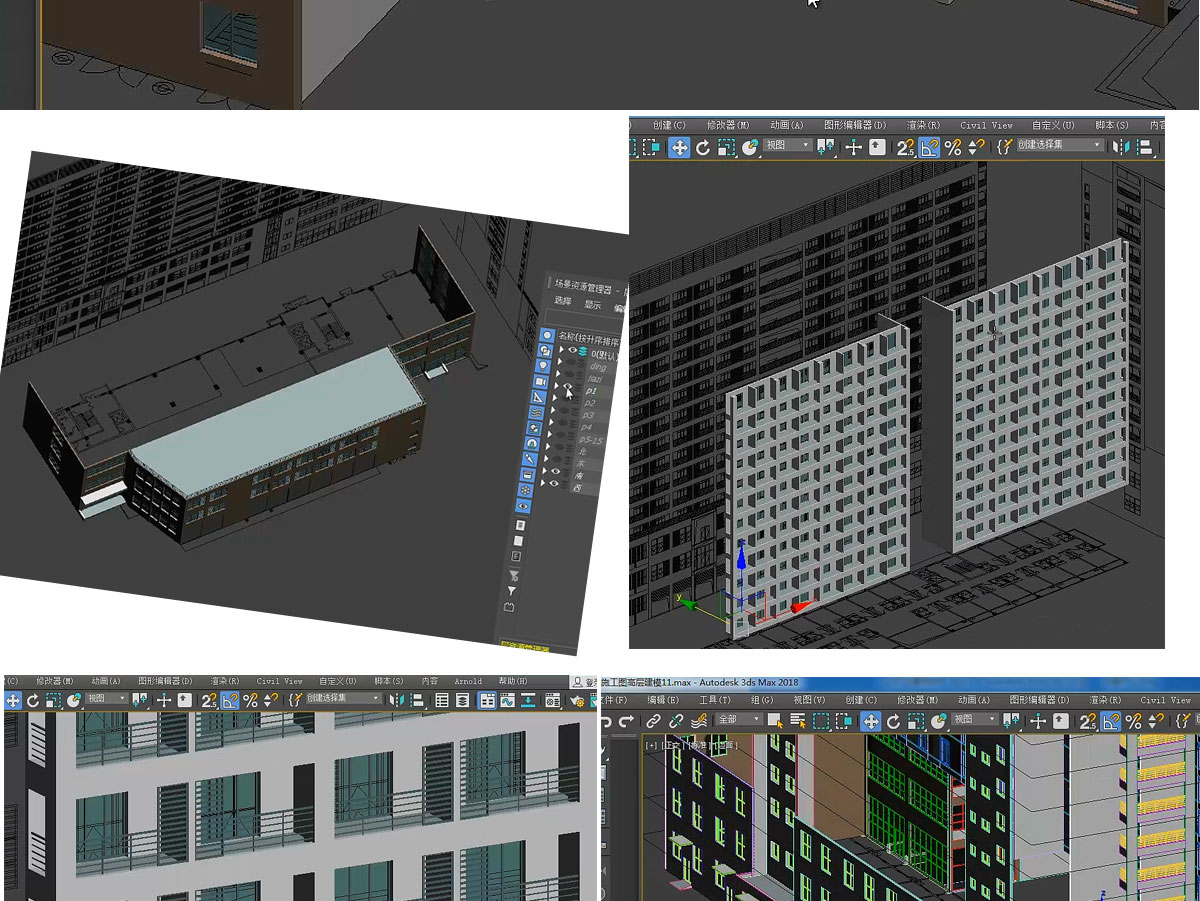Toggle Percent Snap in the facade-panel window
Image resolution: width=1200 pixels, height=901 pixels.
[953, 147]
